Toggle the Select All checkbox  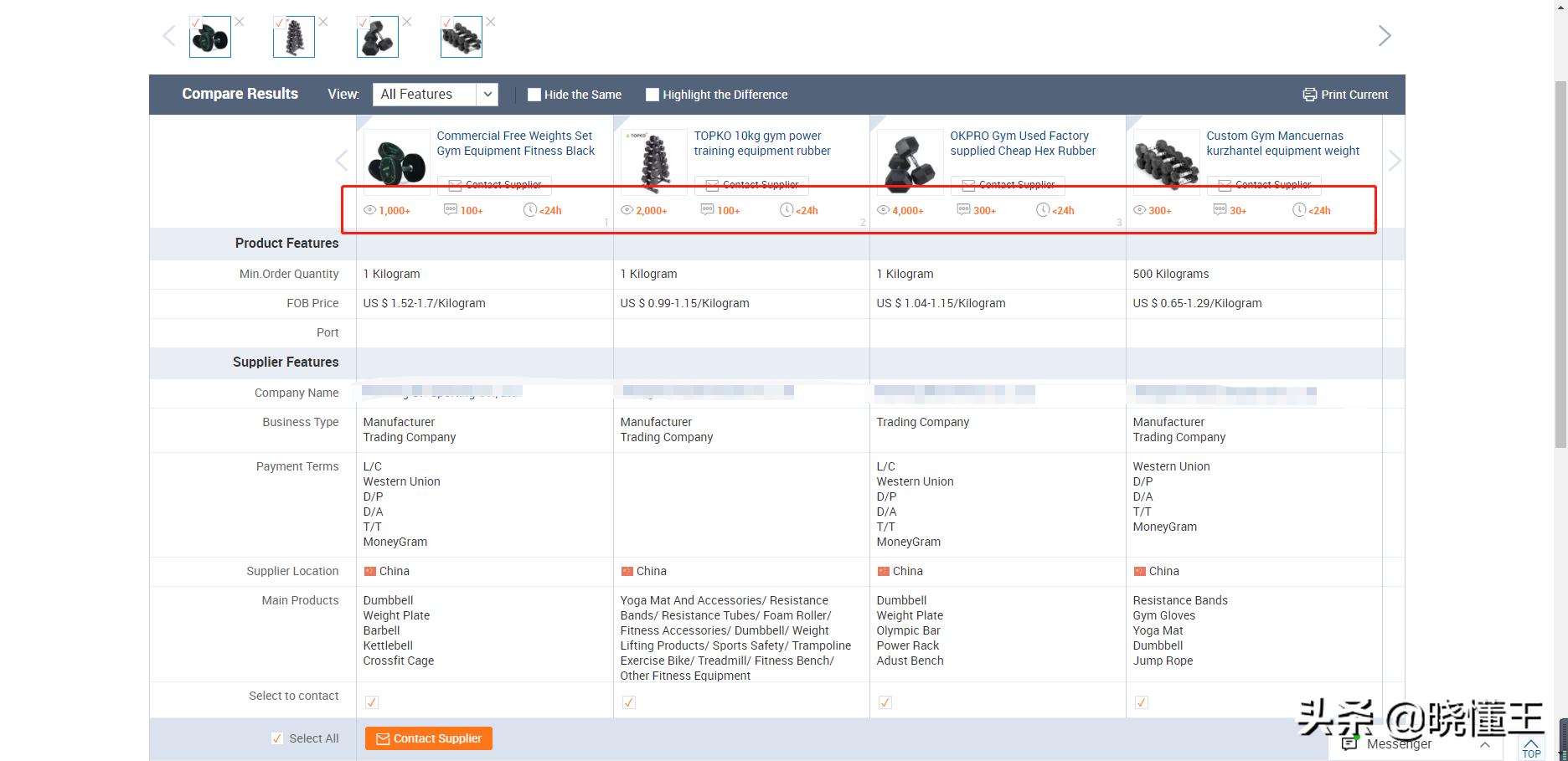pyautogui.click(x=277, y=738)
